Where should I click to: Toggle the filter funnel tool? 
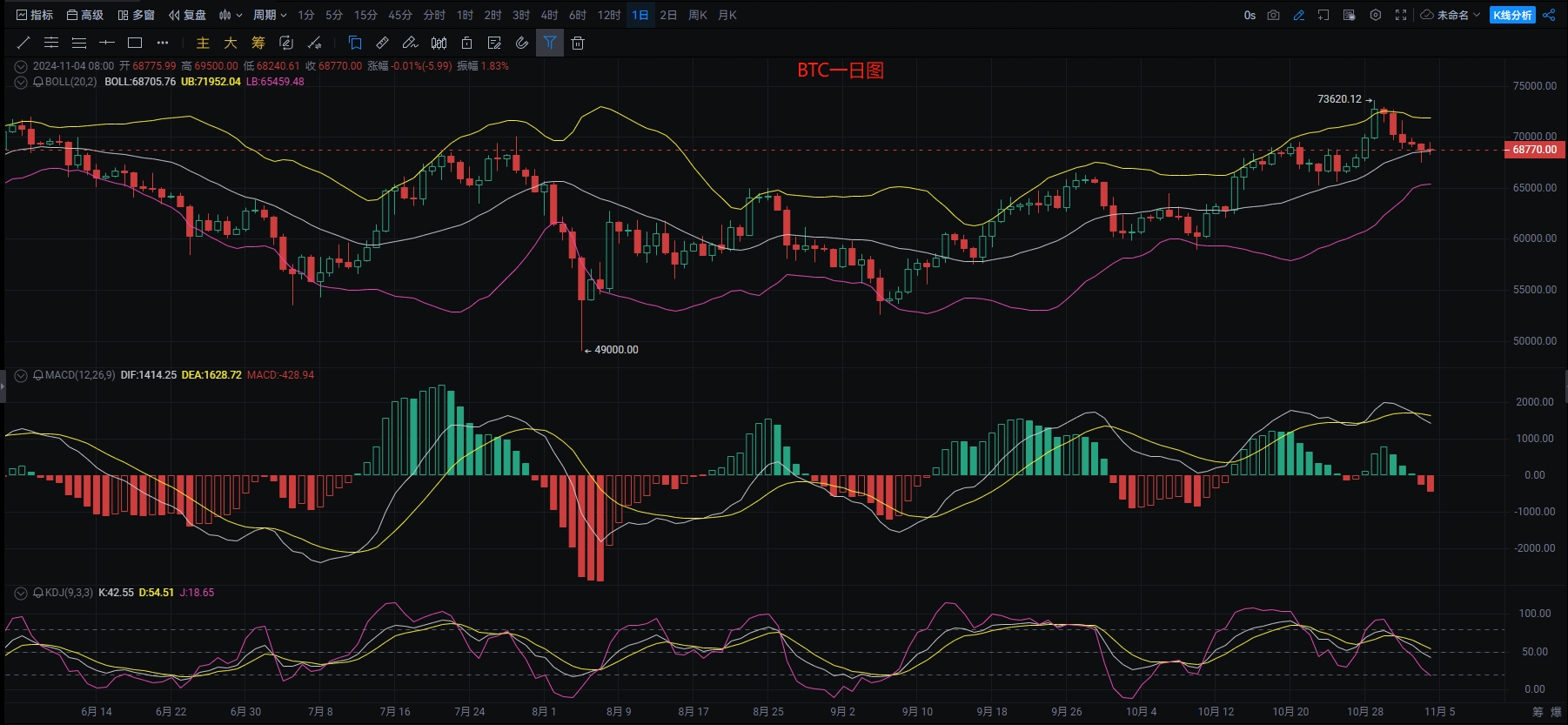click(x=550, y=43)
